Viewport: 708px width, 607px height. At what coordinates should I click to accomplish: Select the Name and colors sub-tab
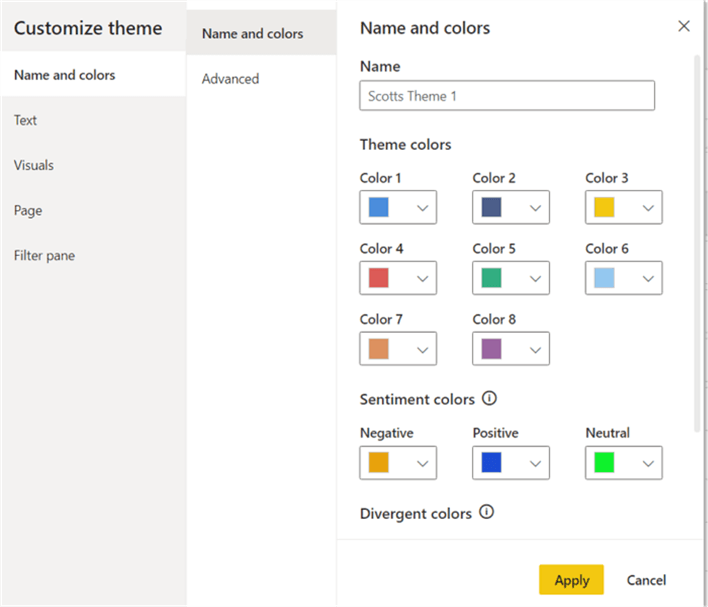tap(261, 33)
